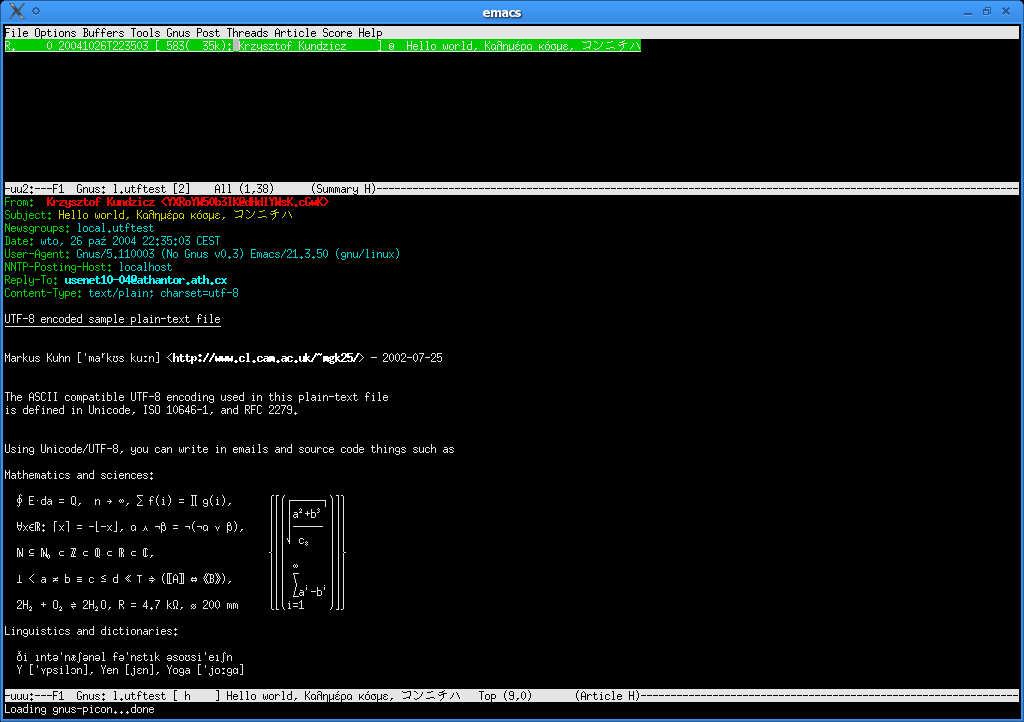Open the Options menu

[x=56, y=33]
